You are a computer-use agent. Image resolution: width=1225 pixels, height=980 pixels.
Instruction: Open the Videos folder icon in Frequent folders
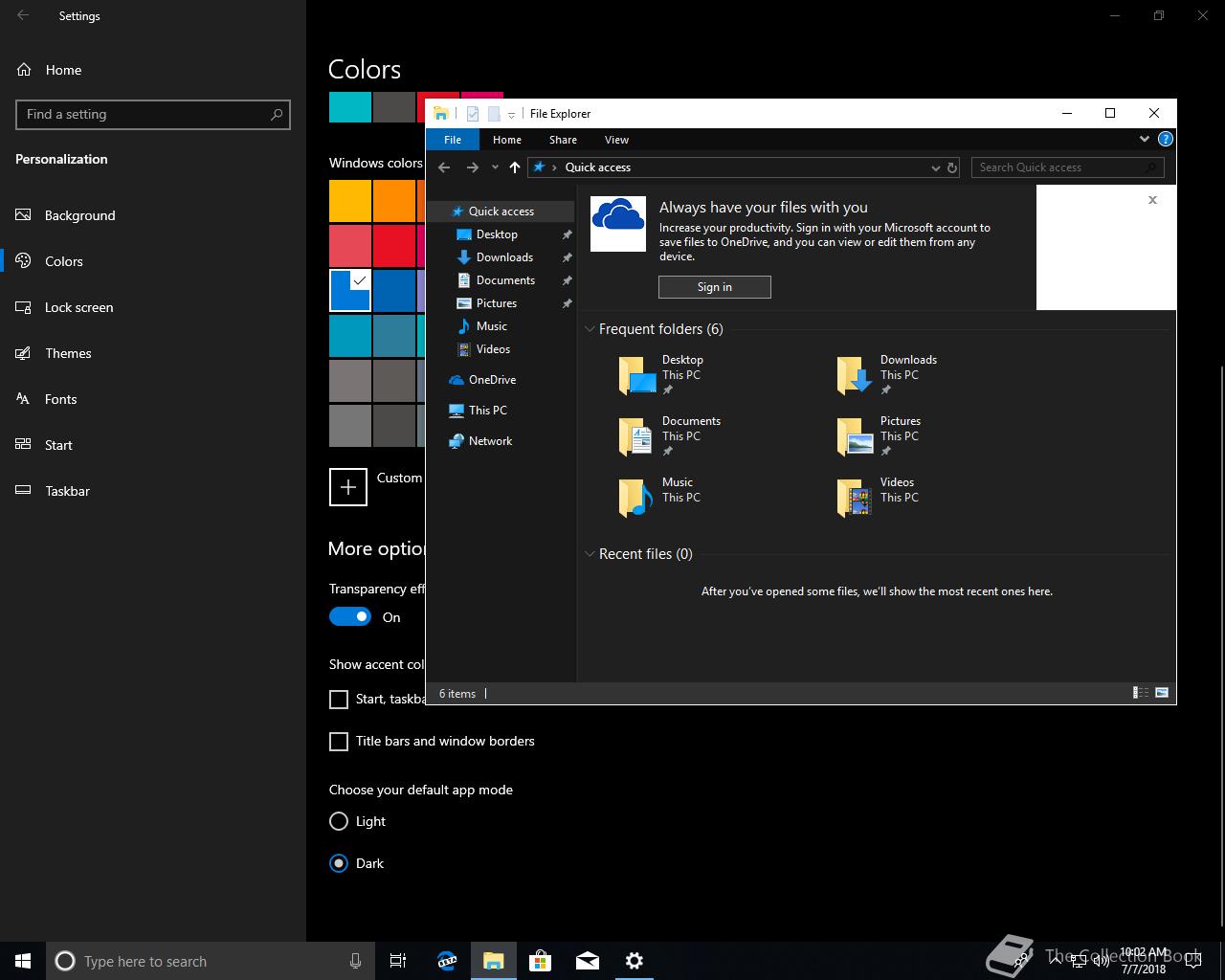pos(855,498)
